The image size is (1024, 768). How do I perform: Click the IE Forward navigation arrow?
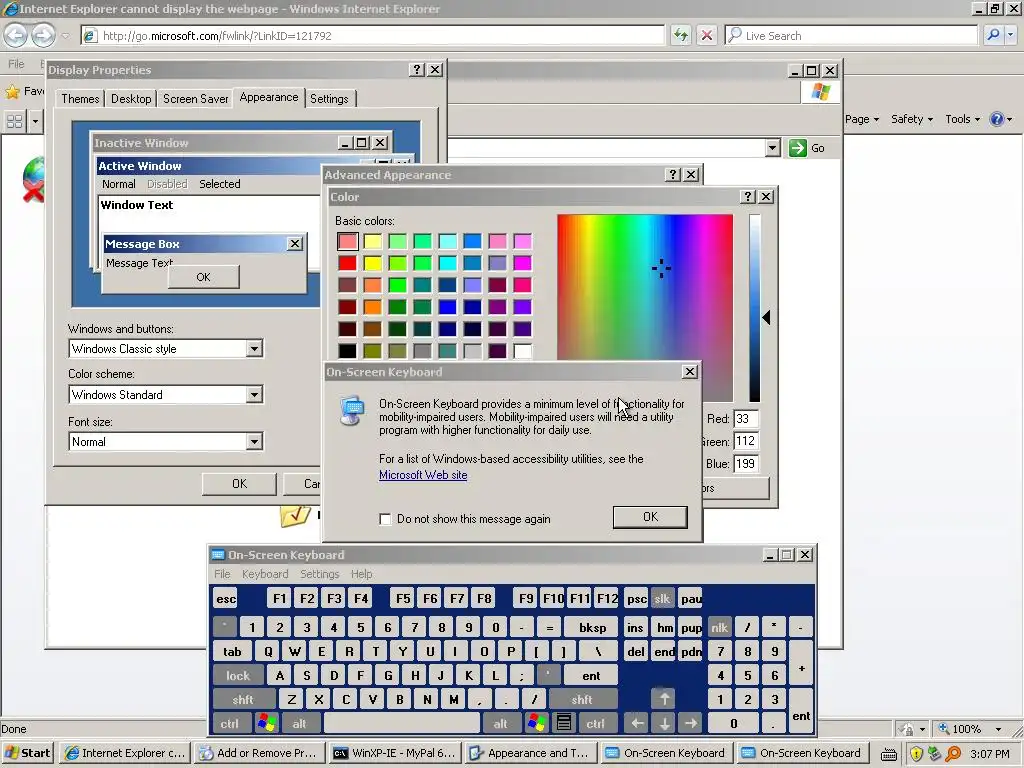[43, 35]
